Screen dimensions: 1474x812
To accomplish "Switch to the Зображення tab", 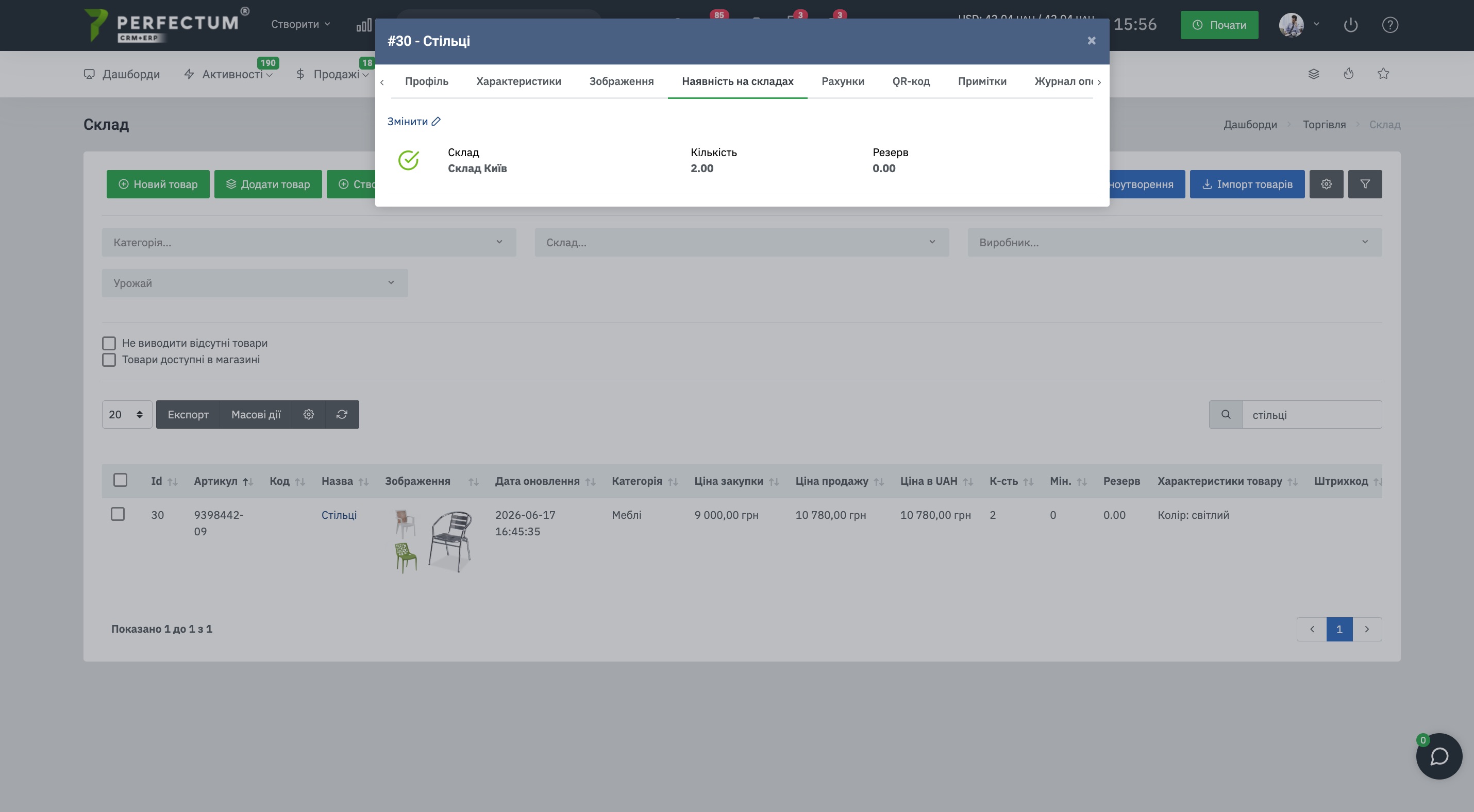I will click(x=622, y=81).
